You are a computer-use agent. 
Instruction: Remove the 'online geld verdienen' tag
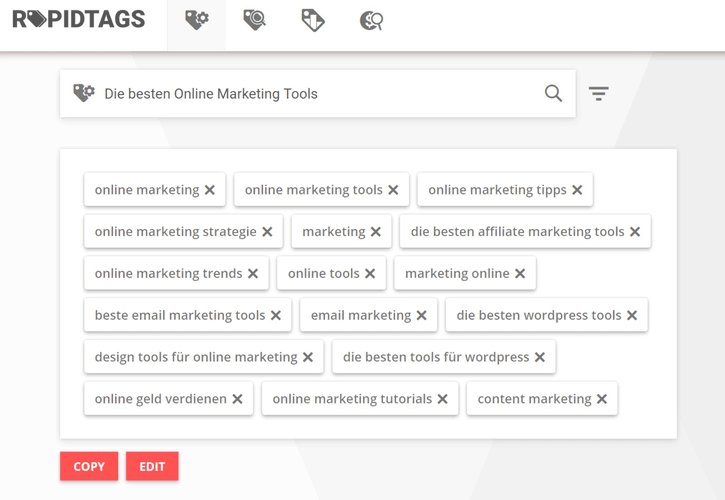coord(238,399)
